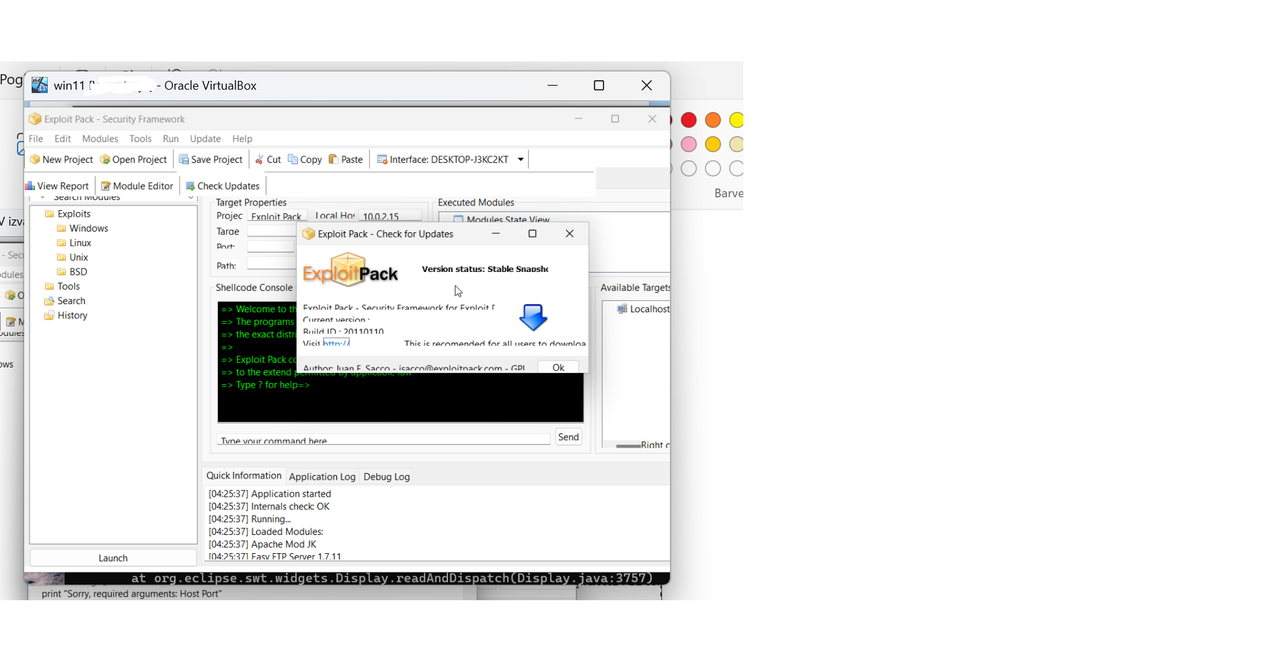Click the Module Editor icon
The height and width of the screenshot is (667, 1280).
point(106,186)
